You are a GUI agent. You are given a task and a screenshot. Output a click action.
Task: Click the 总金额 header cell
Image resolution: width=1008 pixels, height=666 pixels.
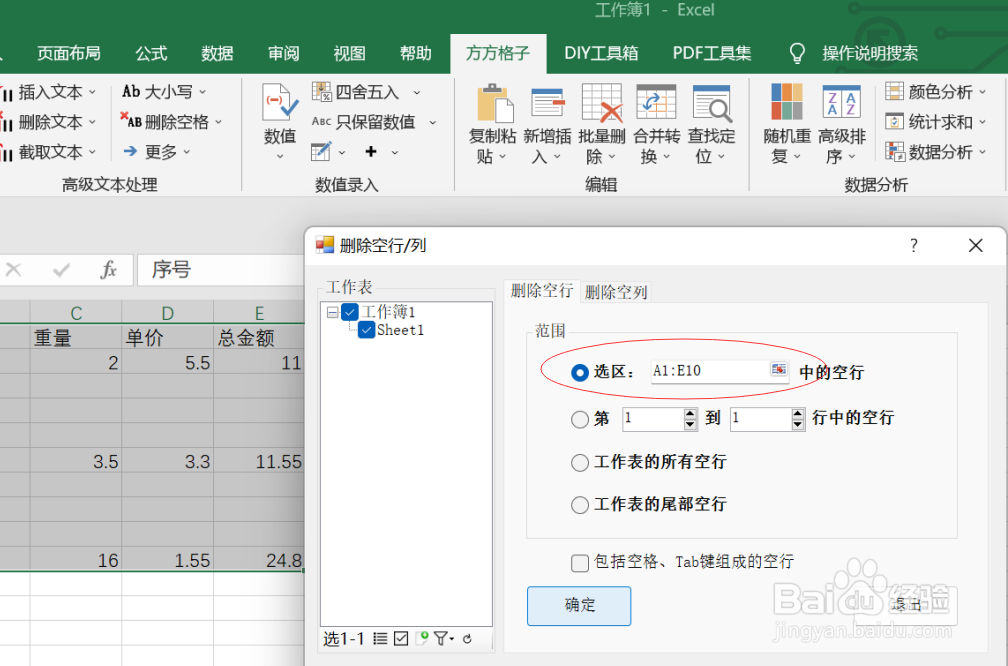[258, 337]
